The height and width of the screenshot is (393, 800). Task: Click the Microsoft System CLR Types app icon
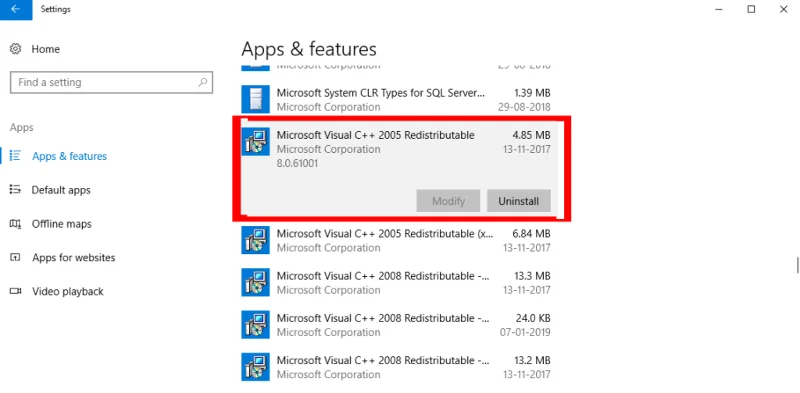pos(255,99)
